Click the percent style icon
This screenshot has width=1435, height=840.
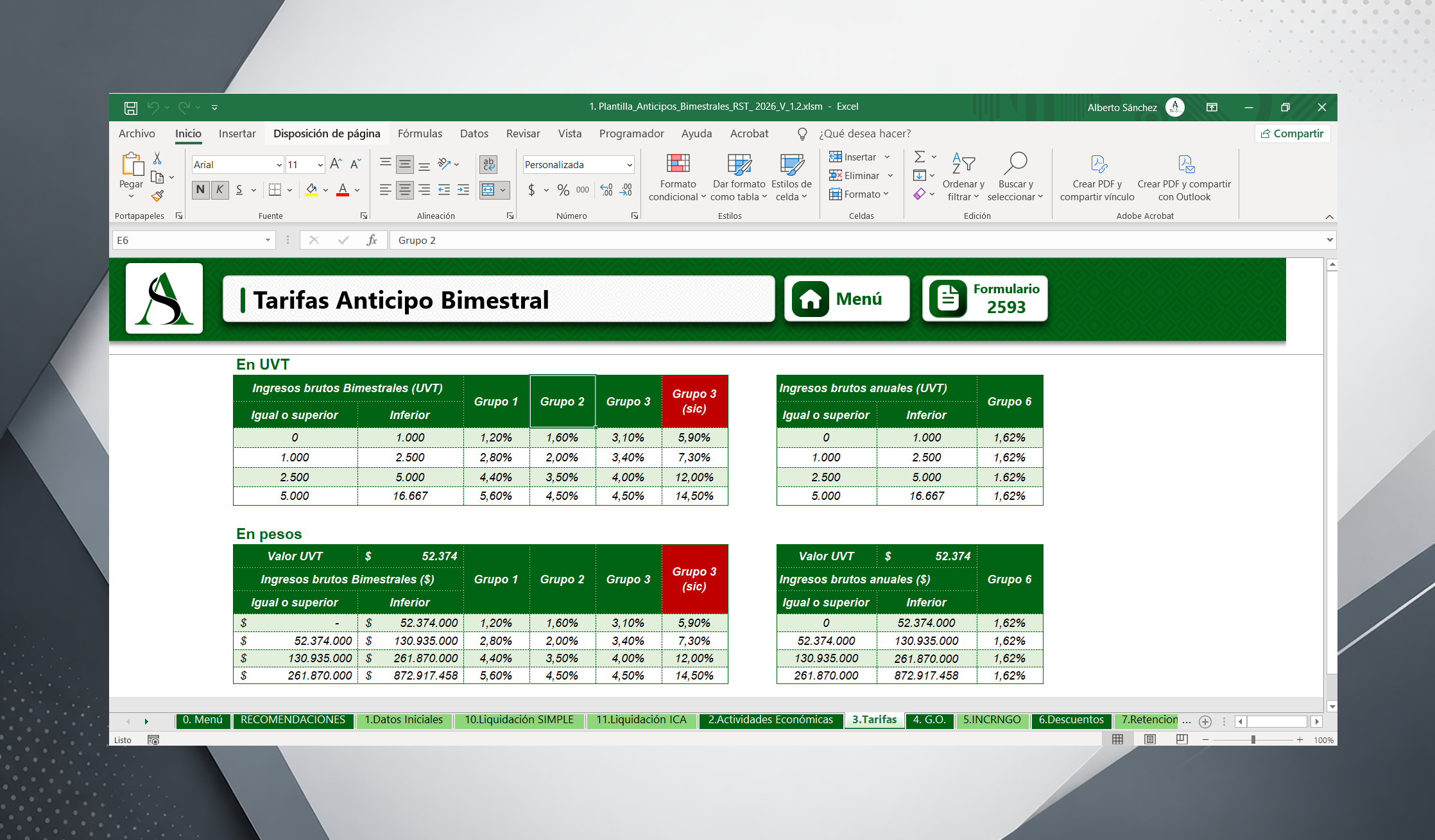(563, 190)
